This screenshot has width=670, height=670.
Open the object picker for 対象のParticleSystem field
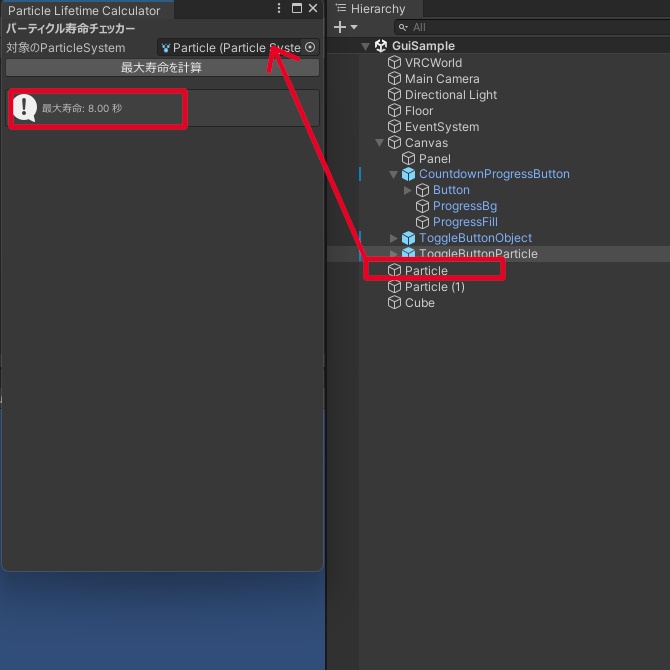point(310,47)
